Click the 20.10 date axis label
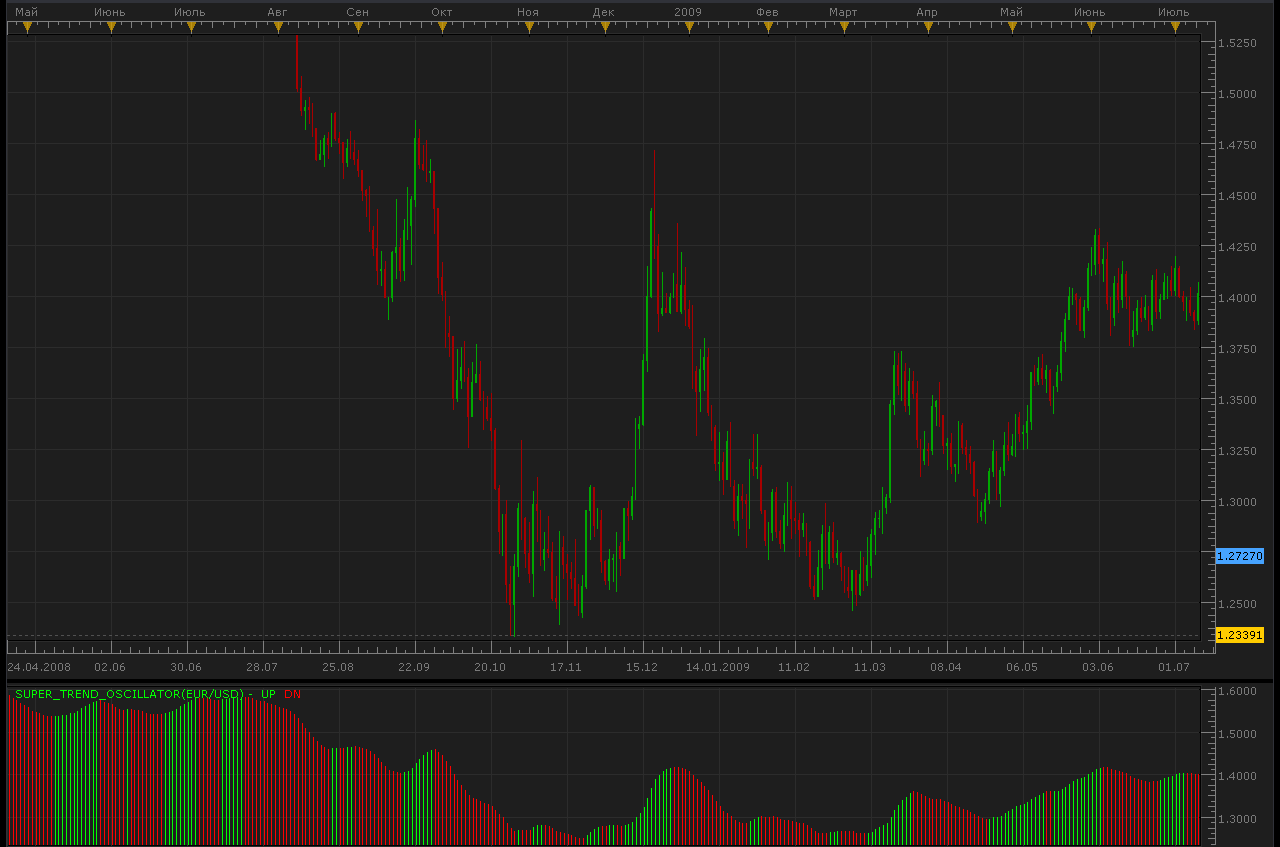This screenshot has height=847, width=1280. (490, 667)
